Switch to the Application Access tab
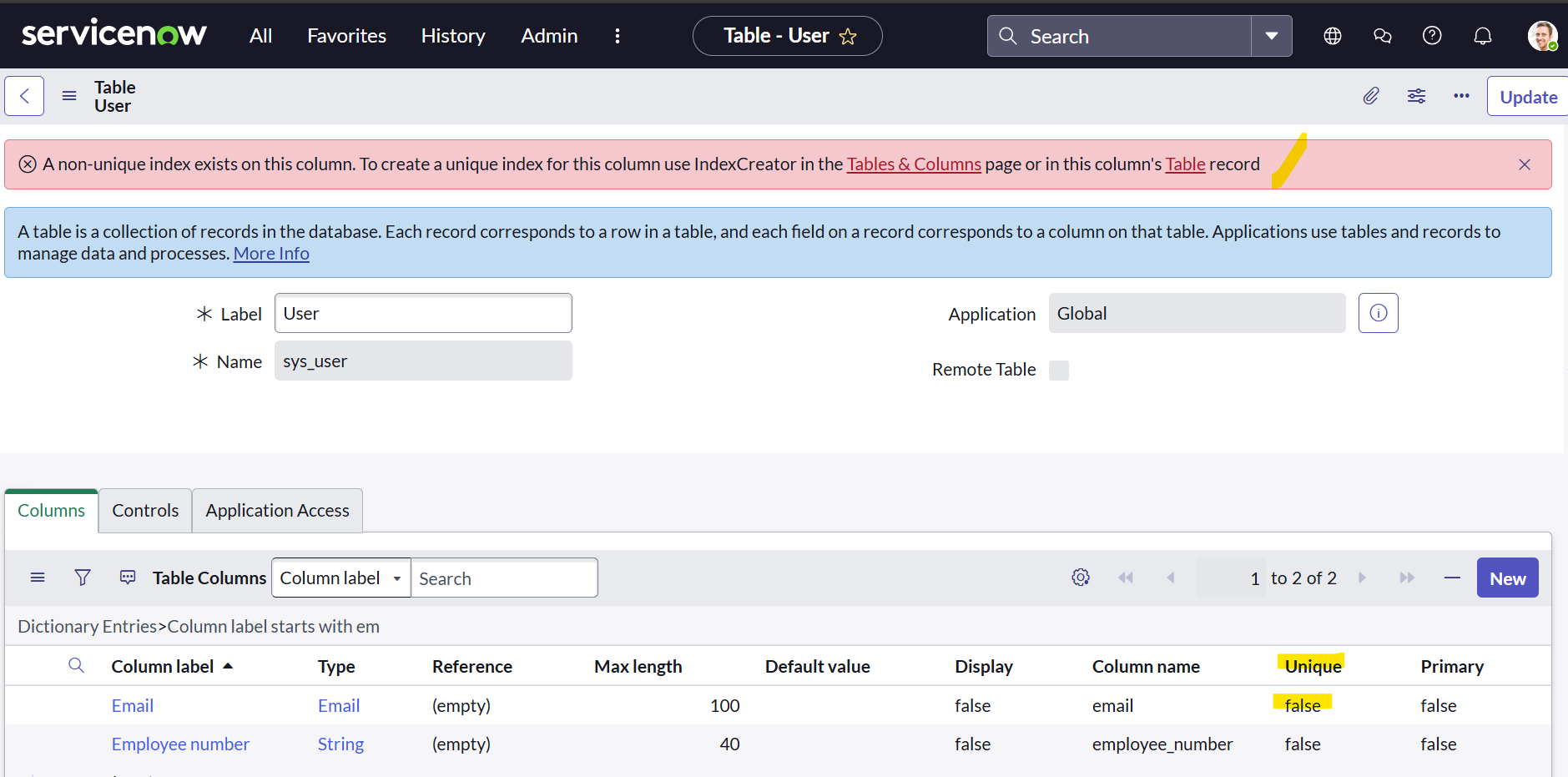The height and width of the screenshot is (777, 1568). click(277, 510)
